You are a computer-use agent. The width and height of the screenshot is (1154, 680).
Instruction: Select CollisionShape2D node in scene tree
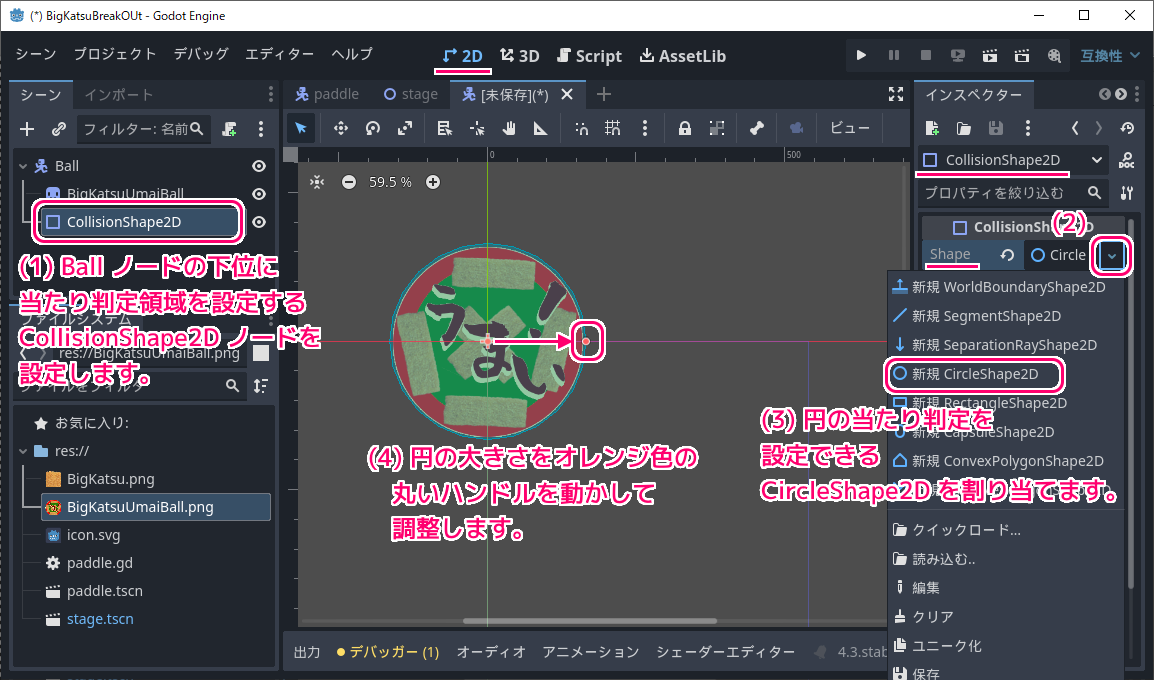138,222
